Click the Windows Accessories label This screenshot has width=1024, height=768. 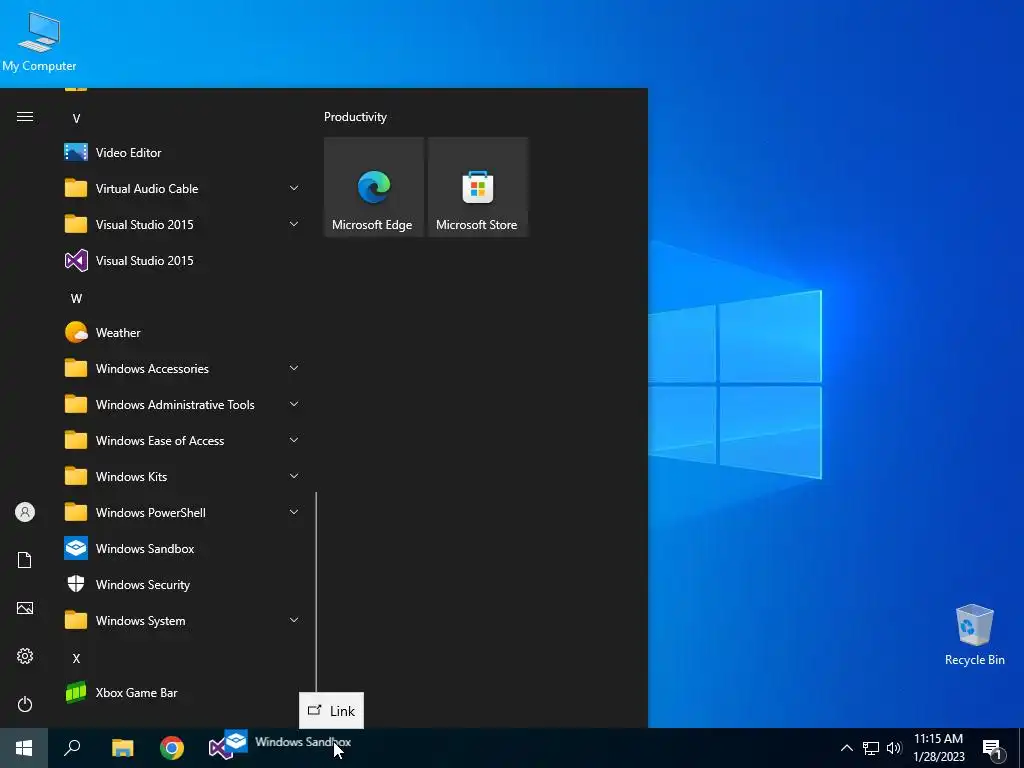tap(152, 368)
